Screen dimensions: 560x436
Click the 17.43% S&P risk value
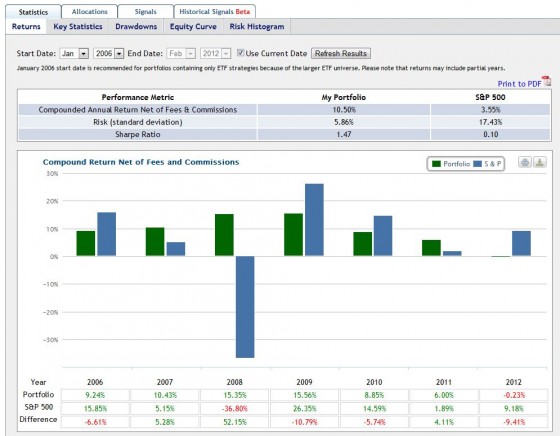pyautogui.click(x=490, y=122)
